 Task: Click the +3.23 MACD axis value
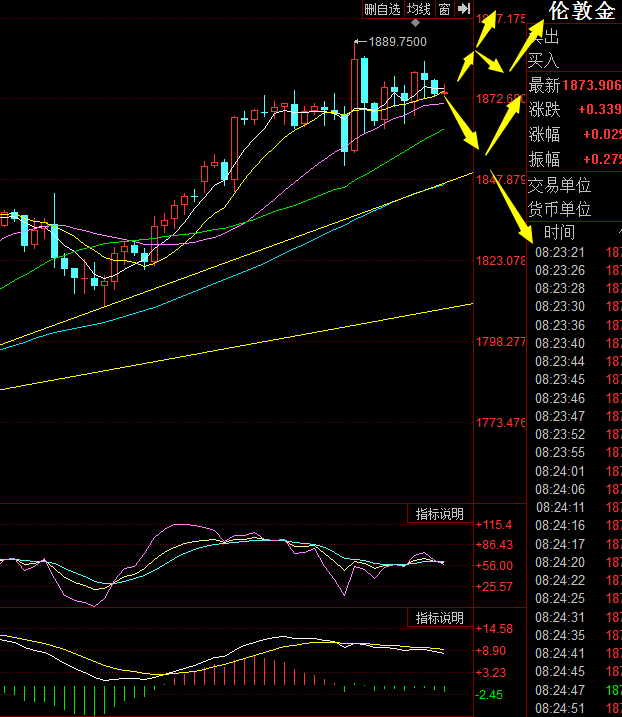pyautogui.click(x=491, y=673)
